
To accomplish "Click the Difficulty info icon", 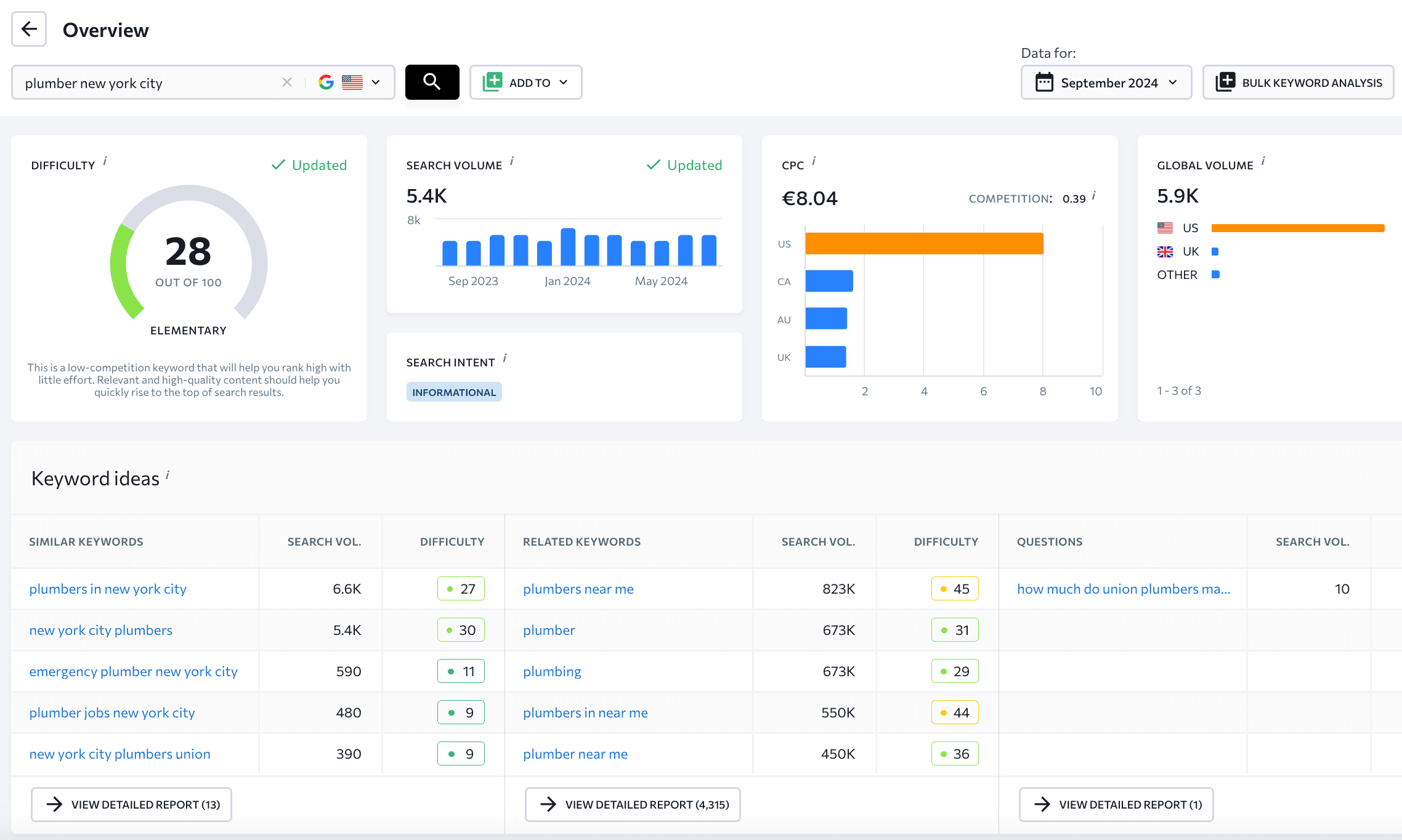I will 105,161.
